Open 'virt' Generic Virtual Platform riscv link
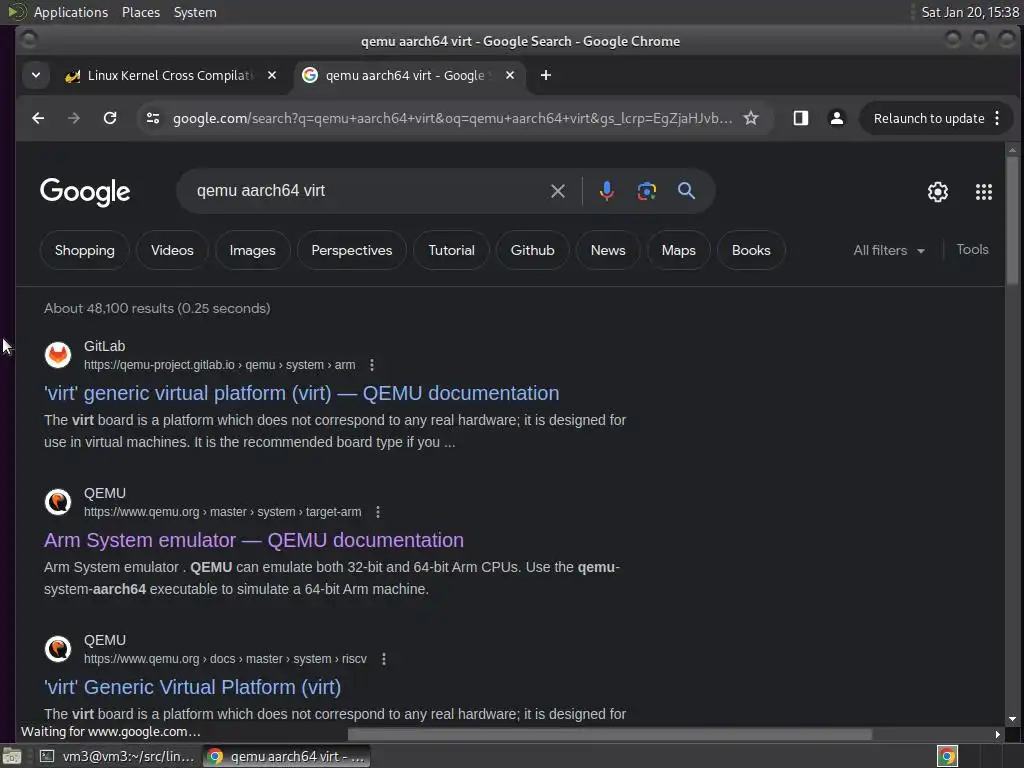Viewport: 1024px width, 768px height. tap(193, 687)
